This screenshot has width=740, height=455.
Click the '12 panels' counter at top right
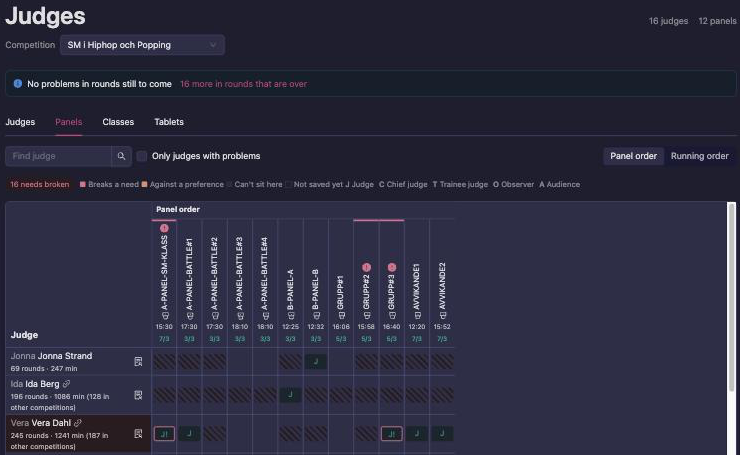click(717, 21)
